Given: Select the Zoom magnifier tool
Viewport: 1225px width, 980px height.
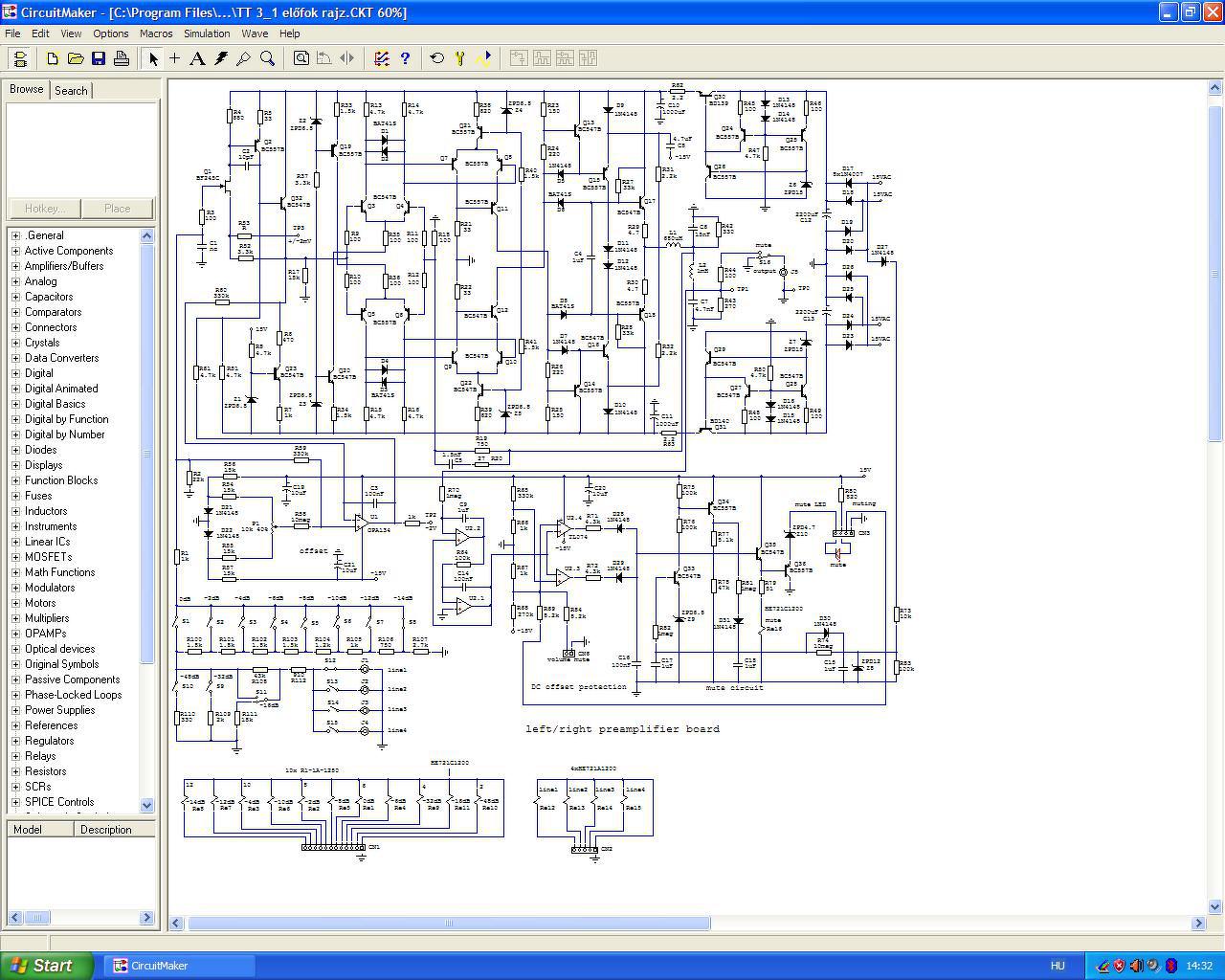Looking at the screenshot, I should coord(267,58).
